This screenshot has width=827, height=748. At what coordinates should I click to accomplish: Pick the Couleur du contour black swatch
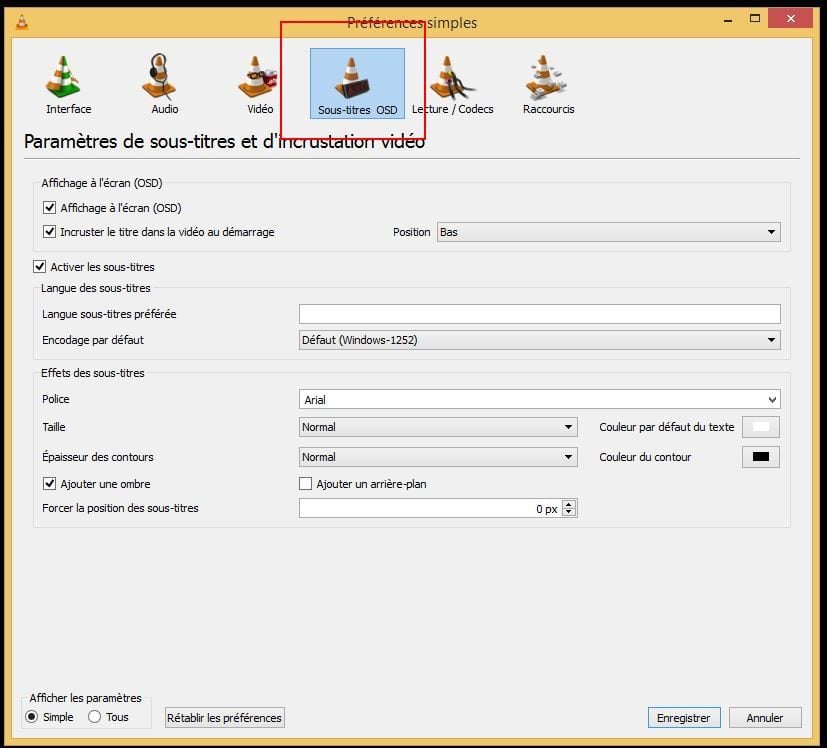point(761,457)
